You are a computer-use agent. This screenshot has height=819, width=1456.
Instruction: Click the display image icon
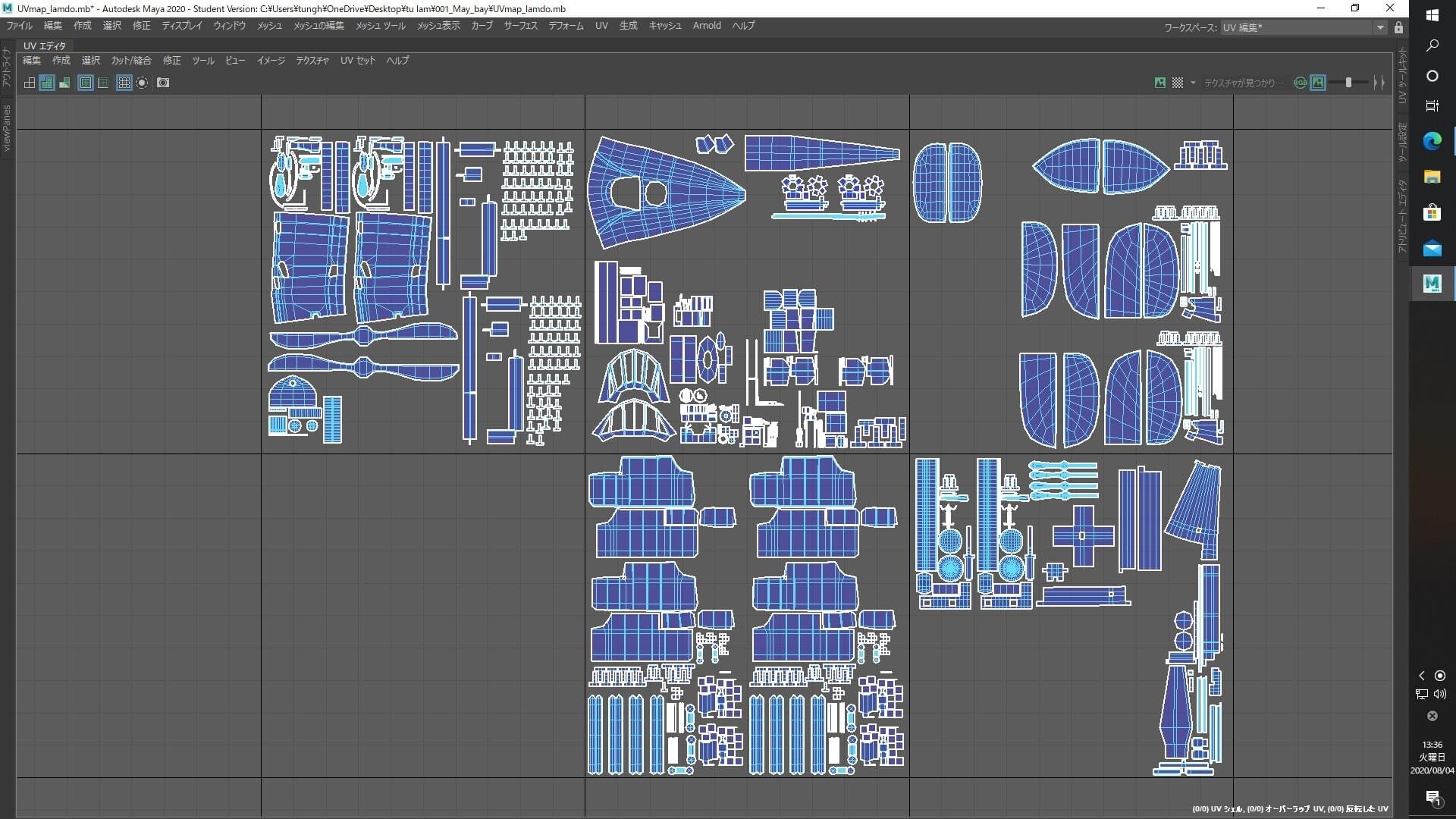point(1159,83)
